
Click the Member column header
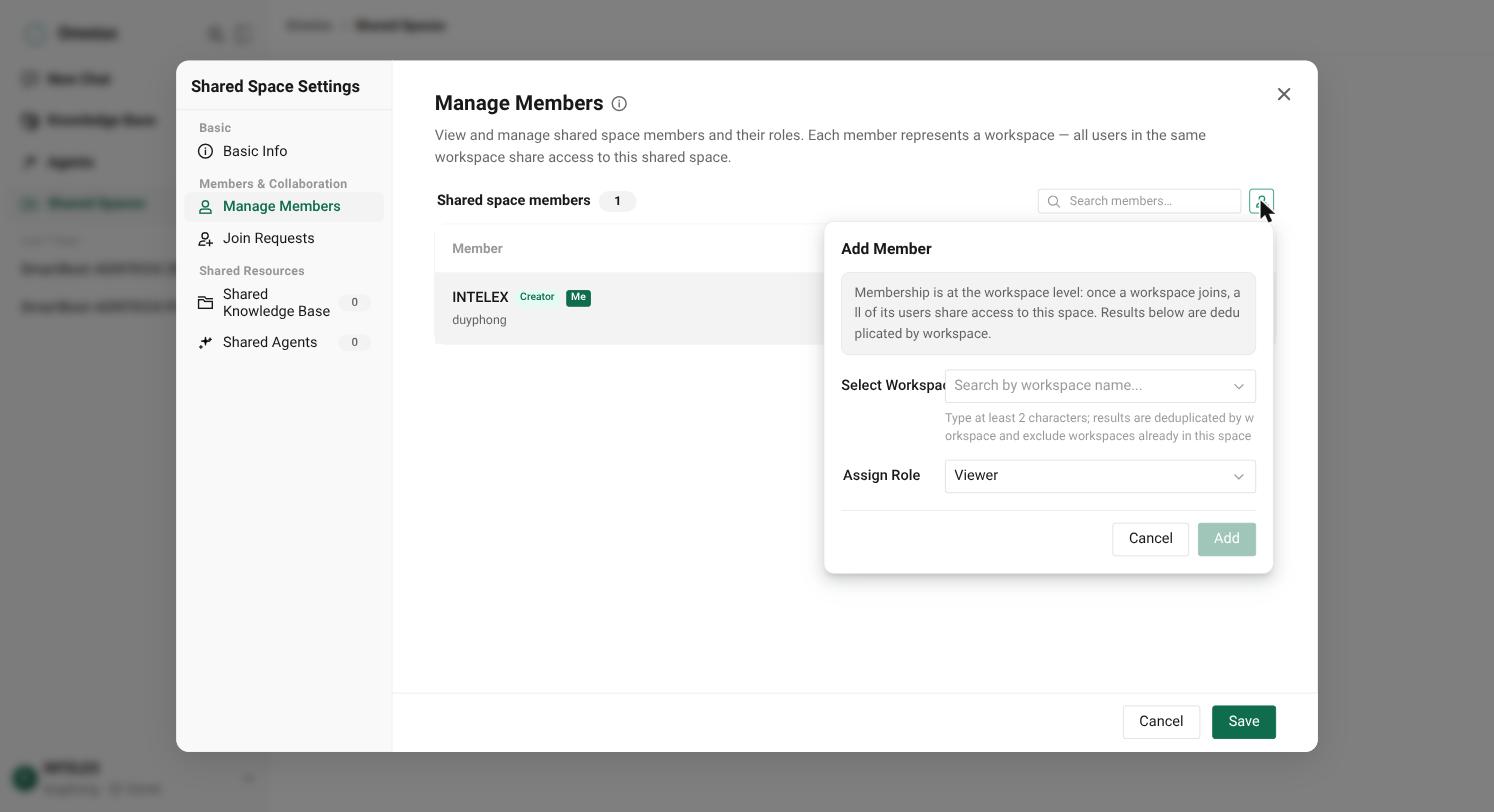click(x=477, y=249)
